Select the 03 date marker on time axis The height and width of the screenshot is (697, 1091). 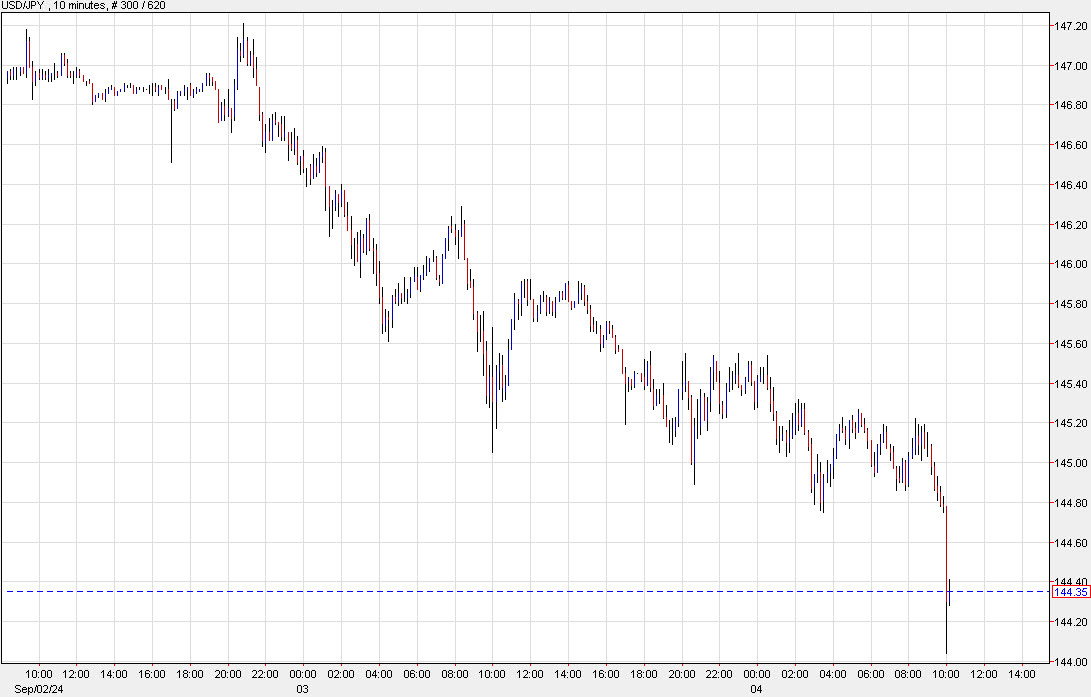click(303, 689)
